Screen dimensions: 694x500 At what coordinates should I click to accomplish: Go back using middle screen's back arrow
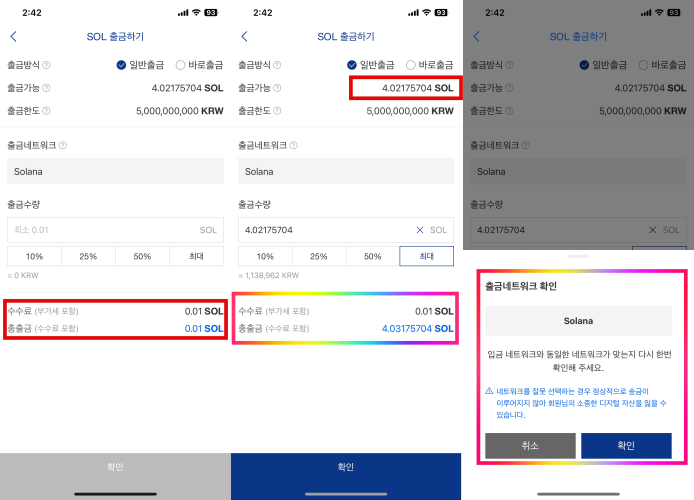pos(244,36)
